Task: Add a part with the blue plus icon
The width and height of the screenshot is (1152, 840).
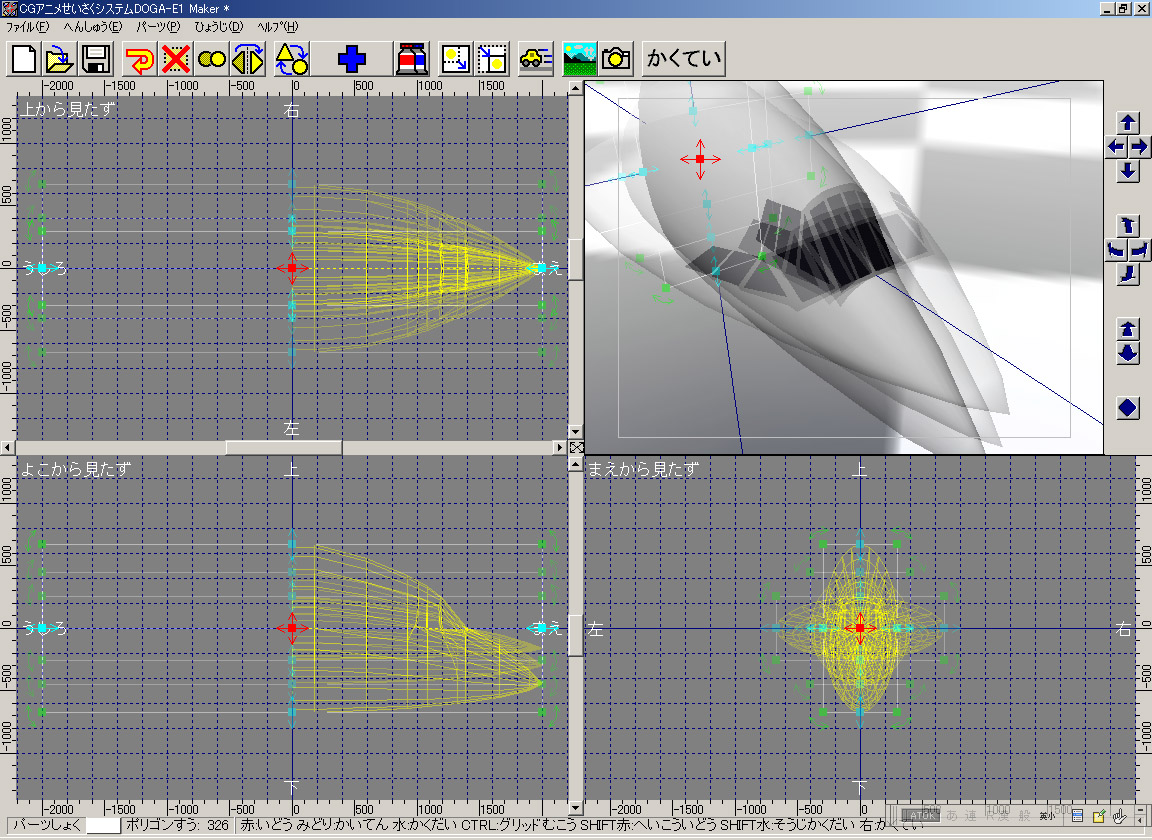Action: tap(351, 59)
